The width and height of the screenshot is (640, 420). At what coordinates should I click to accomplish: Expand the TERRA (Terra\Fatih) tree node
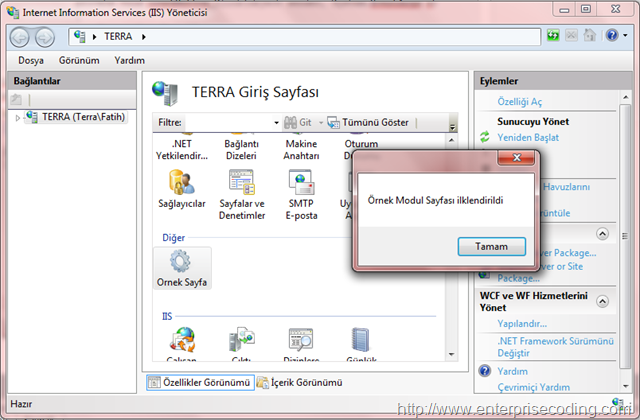pos(18,118)
